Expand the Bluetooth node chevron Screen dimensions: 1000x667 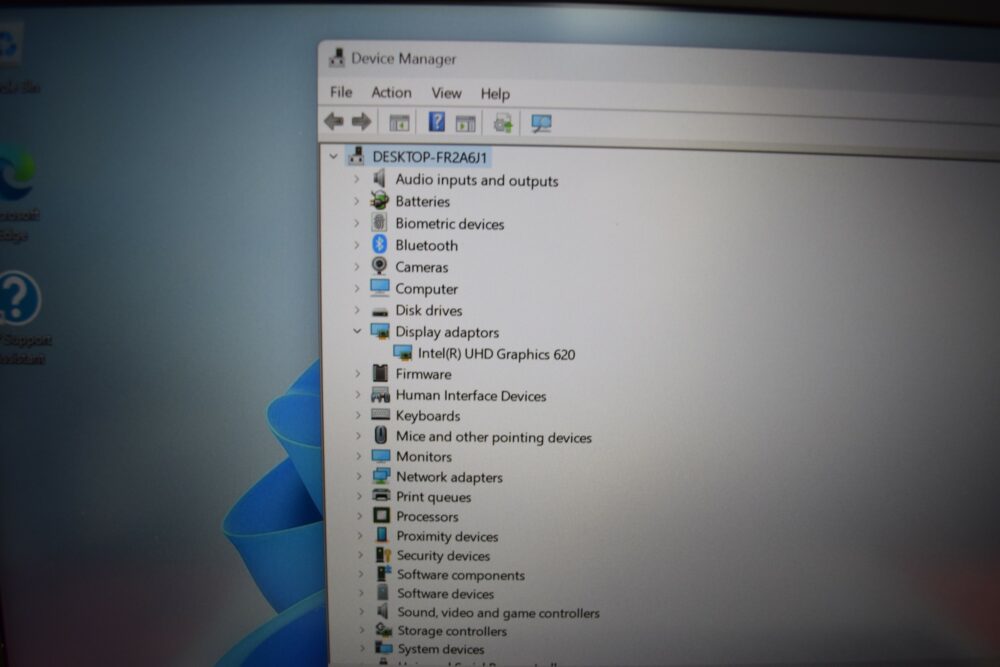click(x=357, y=245)
